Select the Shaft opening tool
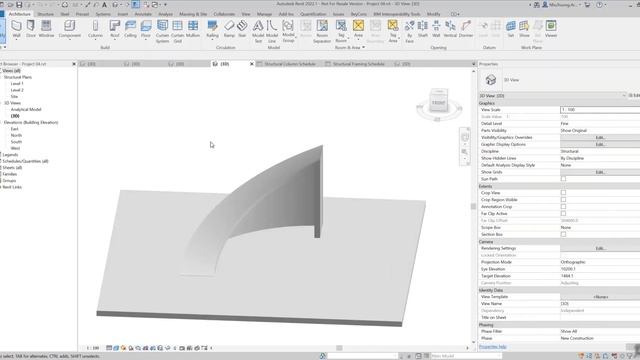The image size is (640, 360). (x=423, y=29)
